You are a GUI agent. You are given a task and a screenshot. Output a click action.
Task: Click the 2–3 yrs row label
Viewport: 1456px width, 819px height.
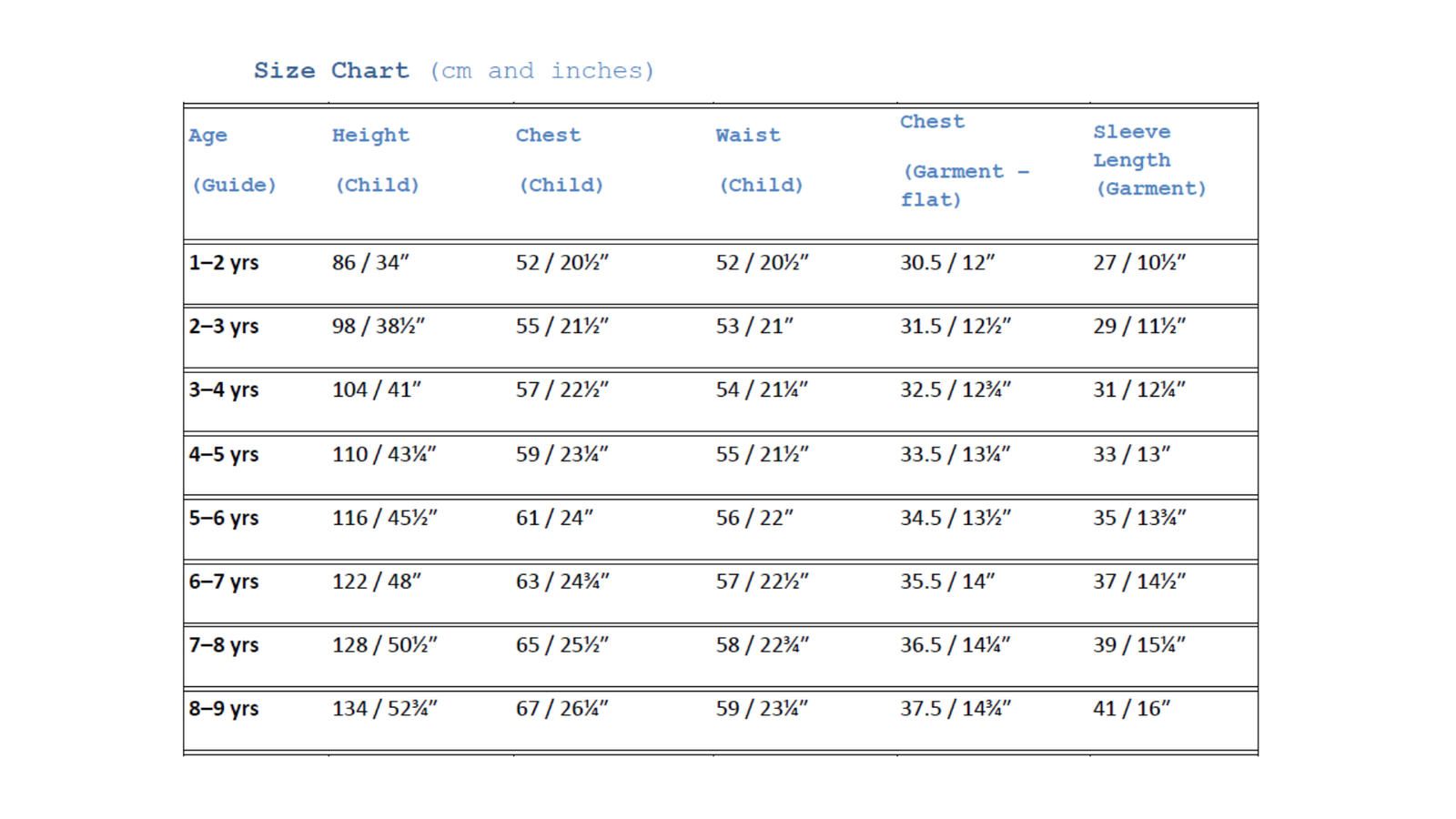(224, 327)
